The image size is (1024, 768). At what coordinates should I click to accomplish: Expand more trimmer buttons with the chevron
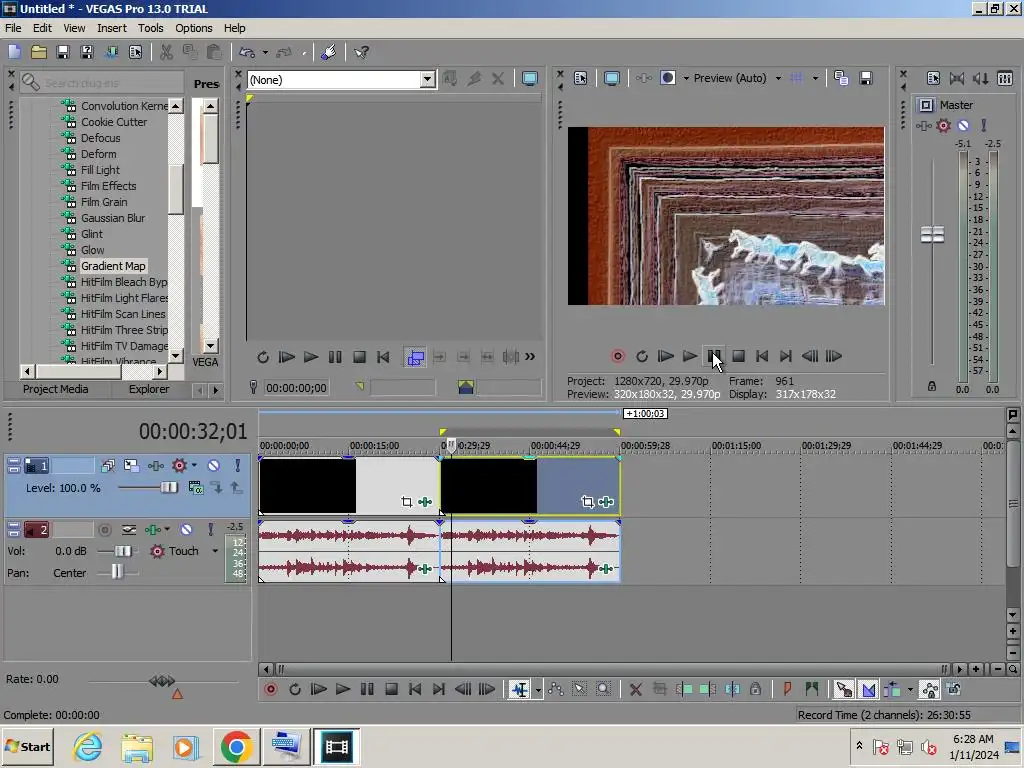click(x=530, y=357)
